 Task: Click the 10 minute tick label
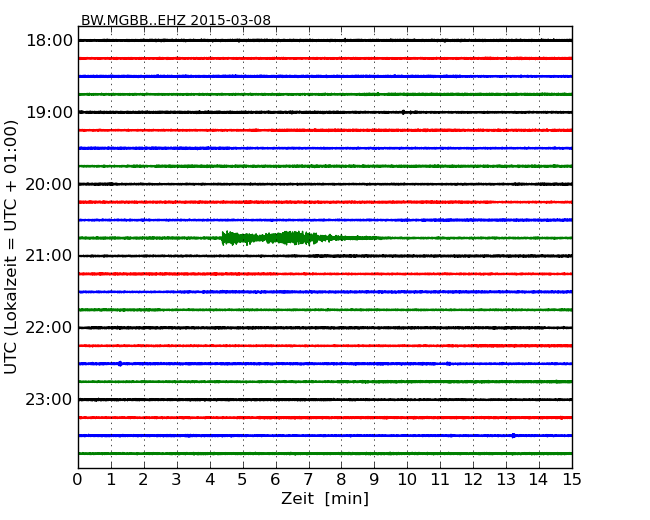(407, 480)
